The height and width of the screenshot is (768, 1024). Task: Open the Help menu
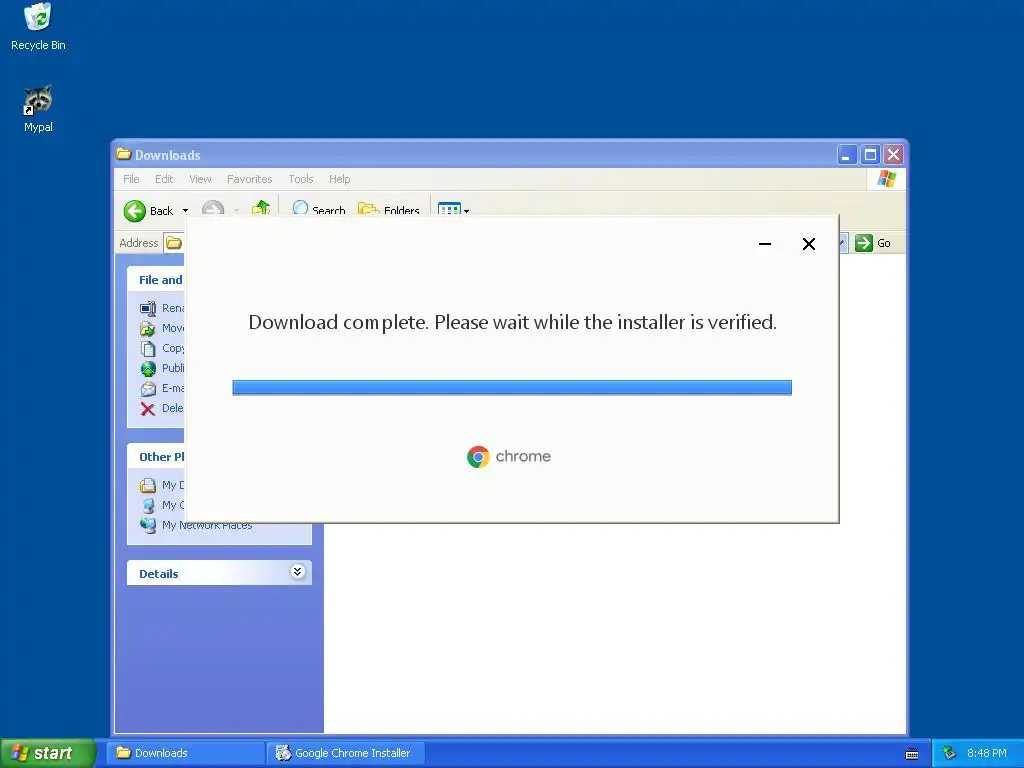[x=340, y=179]
